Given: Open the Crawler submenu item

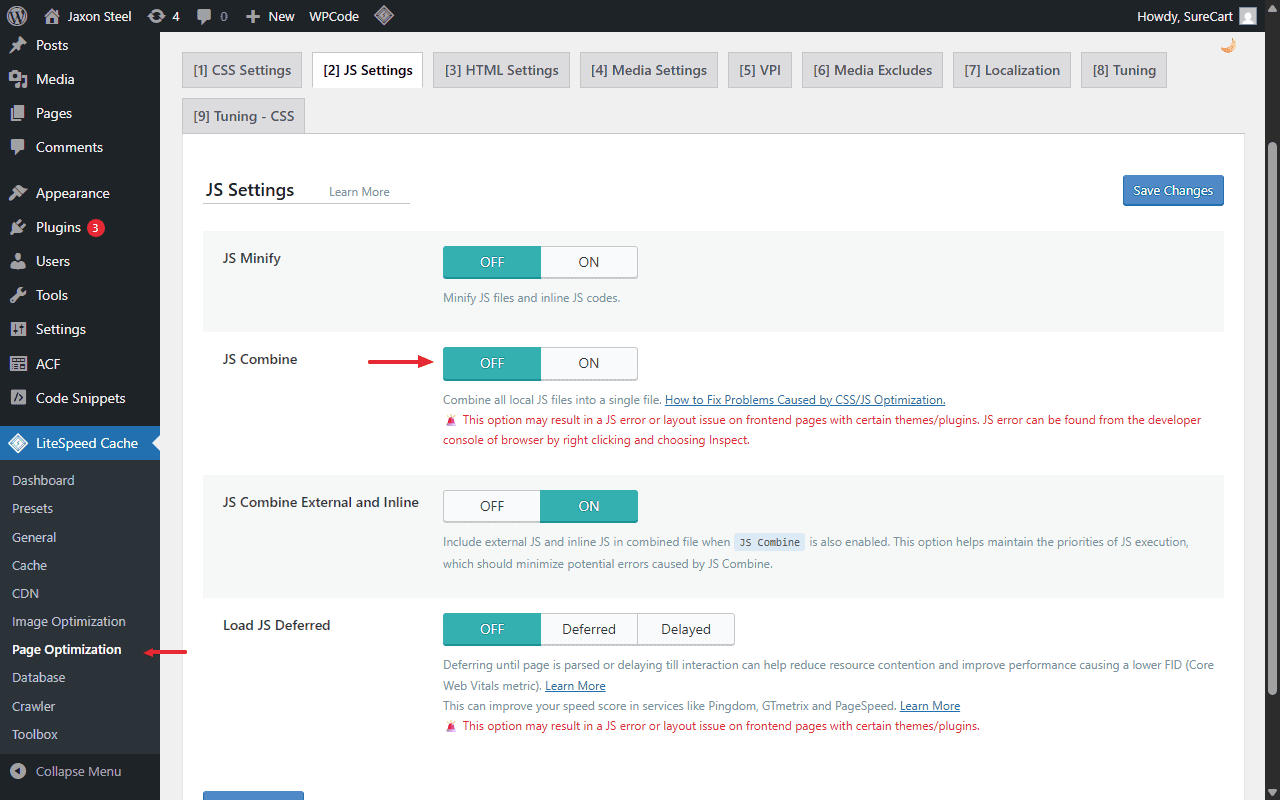Looking at the screenshot, I should coord(34,706).
